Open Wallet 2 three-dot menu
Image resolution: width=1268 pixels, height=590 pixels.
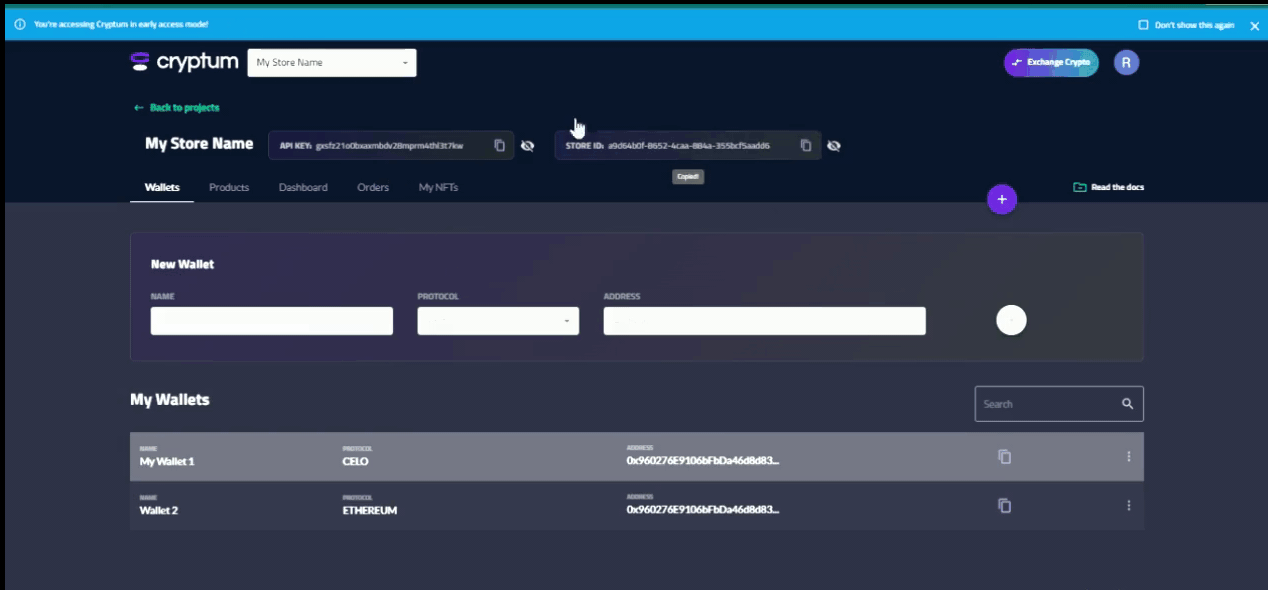(1129, 506)
